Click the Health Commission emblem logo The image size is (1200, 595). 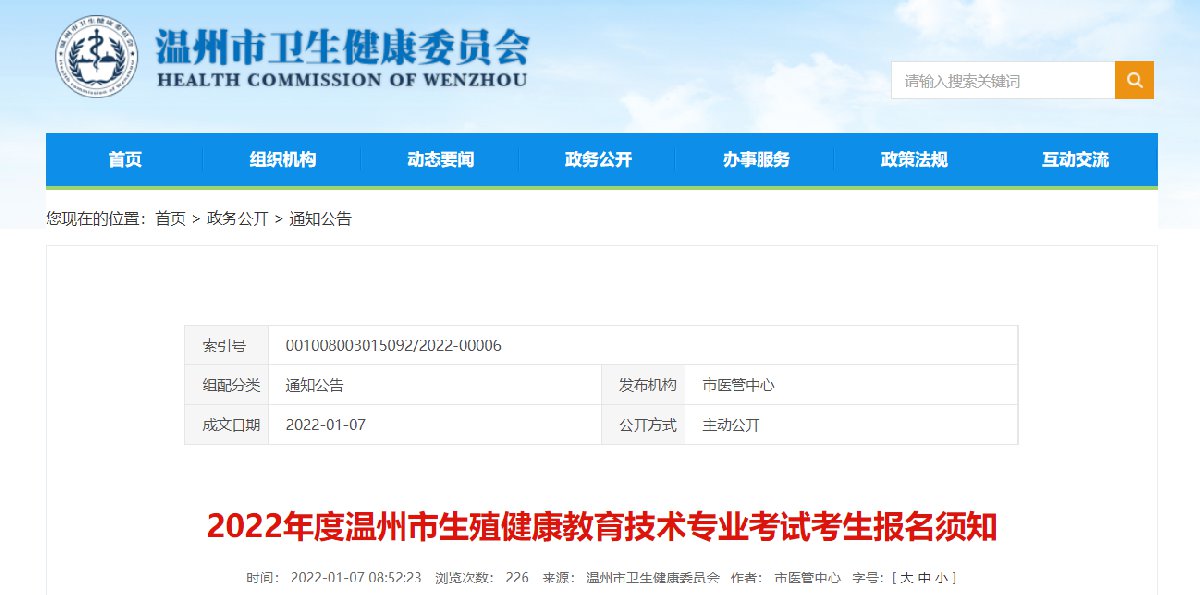pos(95,55)
